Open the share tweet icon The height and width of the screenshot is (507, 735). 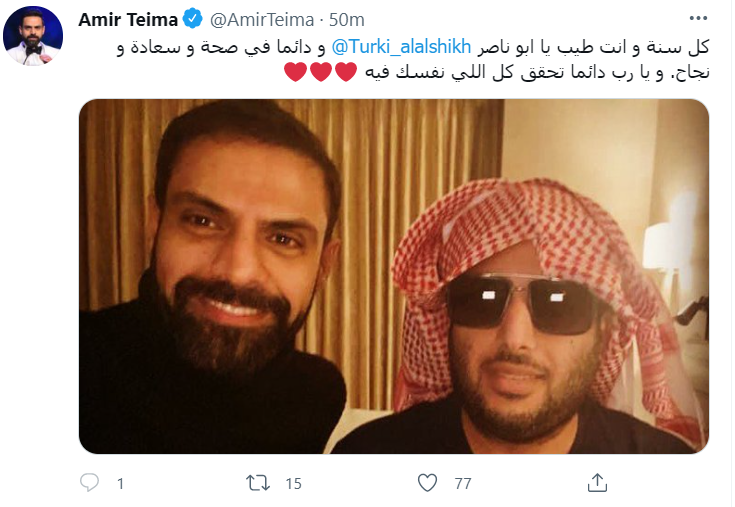click(x=596, y=483)
